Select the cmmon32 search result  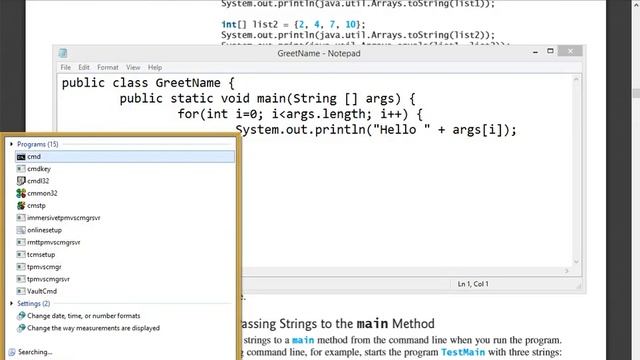(125, 193)
